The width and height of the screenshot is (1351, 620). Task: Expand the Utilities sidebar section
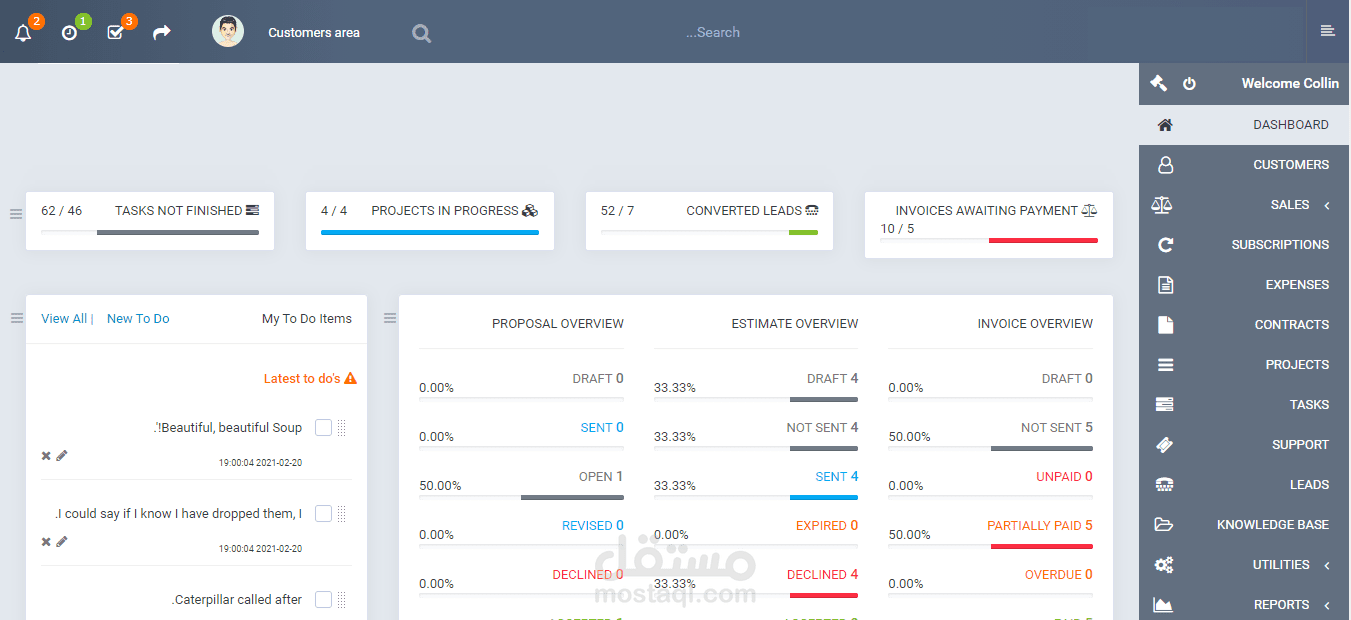pyautogui.click(x=1327, y=564)
